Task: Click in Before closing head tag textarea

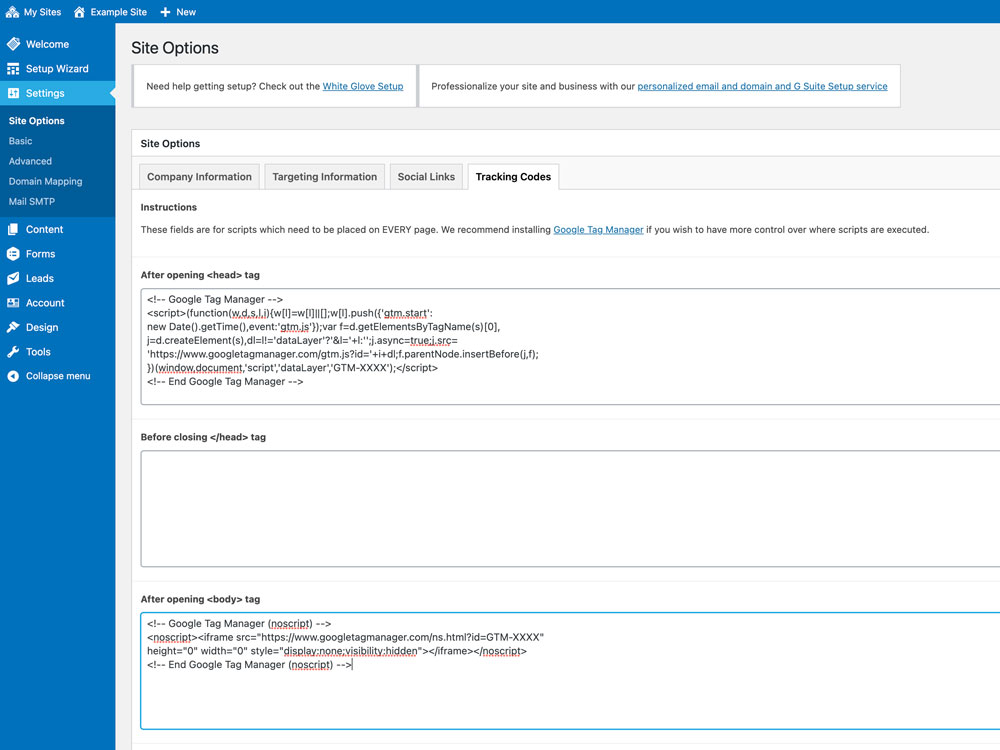Action: (x=570, y=508)
